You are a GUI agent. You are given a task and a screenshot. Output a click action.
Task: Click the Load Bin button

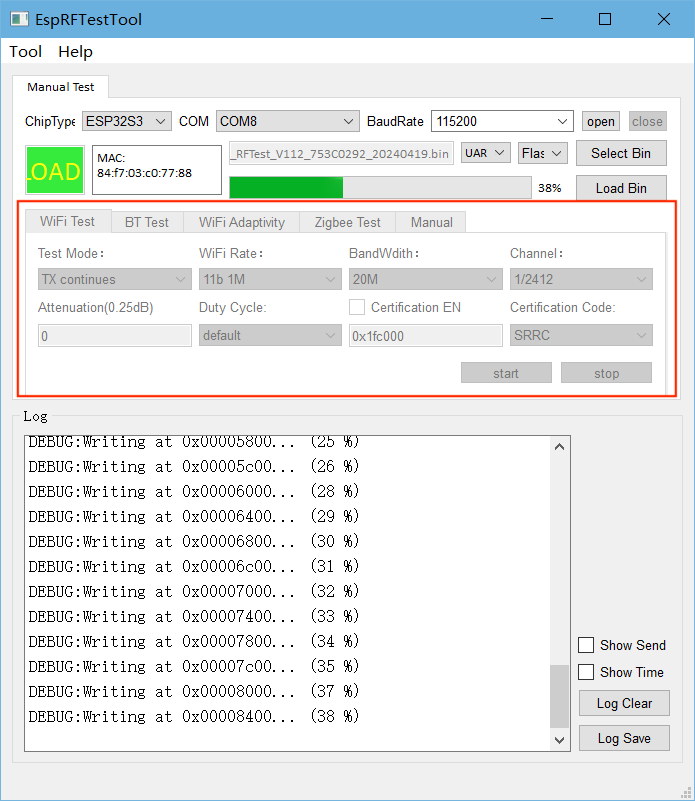click(620, 188)
